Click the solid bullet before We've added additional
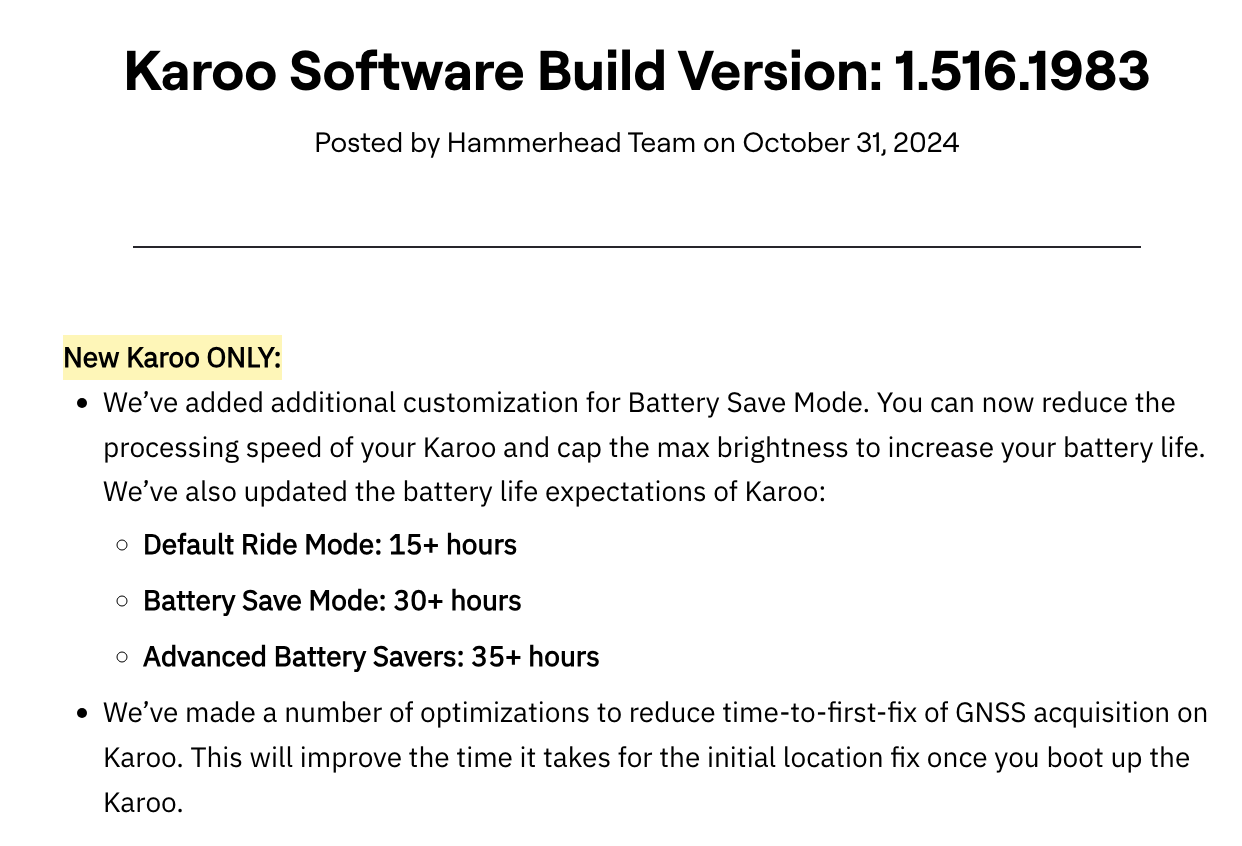This screenshot has height=846, width=1242. tap(84, 404)
